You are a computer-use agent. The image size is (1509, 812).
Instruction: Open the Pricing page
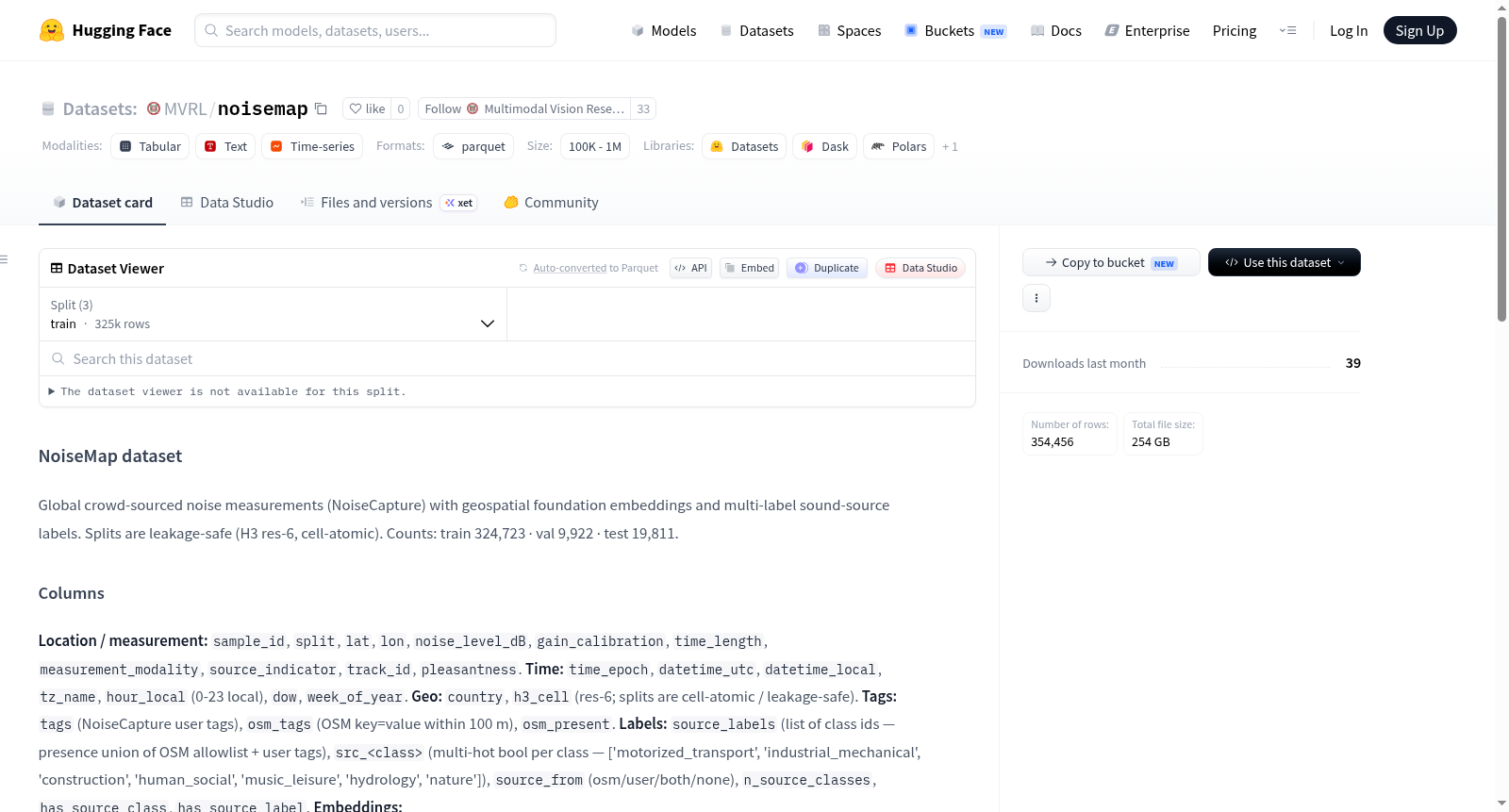coord(1235,30)
